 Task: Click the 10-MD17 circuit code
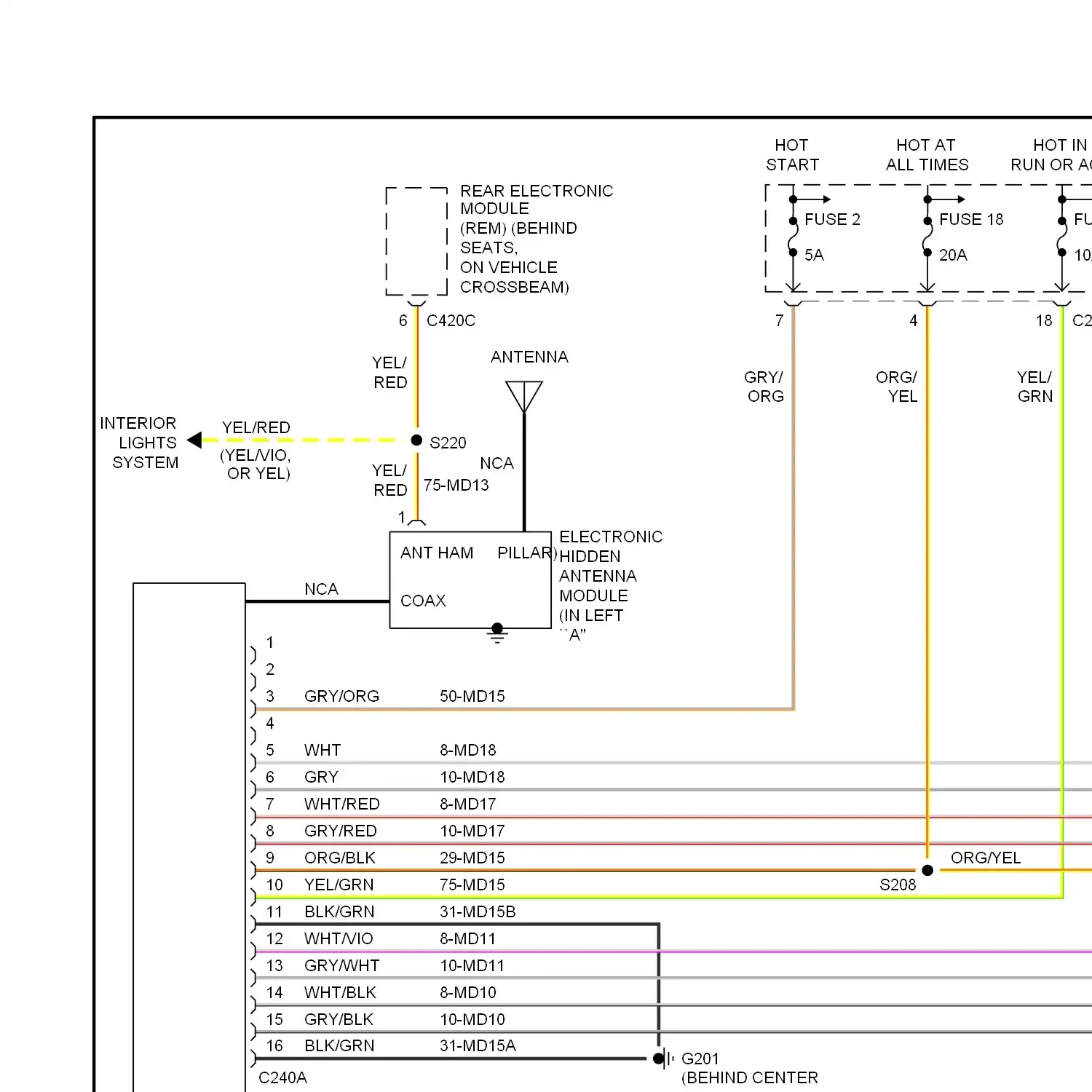point(472,831)
